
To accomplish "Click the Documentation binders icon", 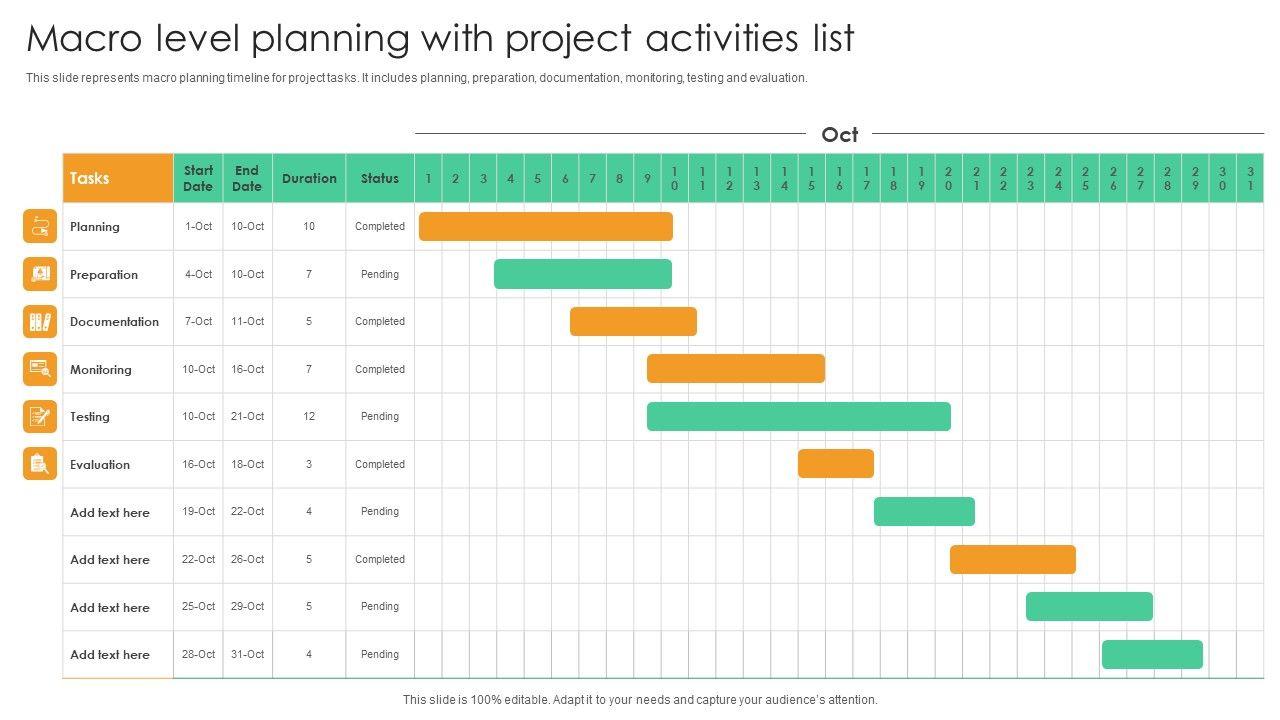I will pos(40,322).
